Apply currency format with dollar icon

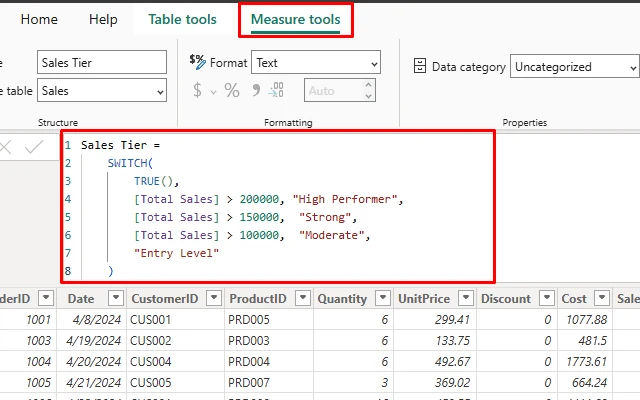coord(197,90)
